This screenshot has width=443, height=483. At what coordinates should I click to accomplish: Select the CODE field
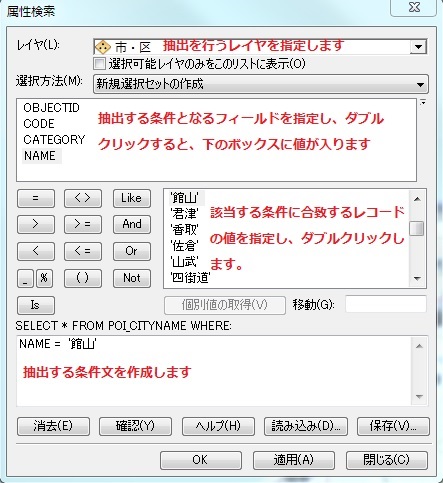[39, 124]
